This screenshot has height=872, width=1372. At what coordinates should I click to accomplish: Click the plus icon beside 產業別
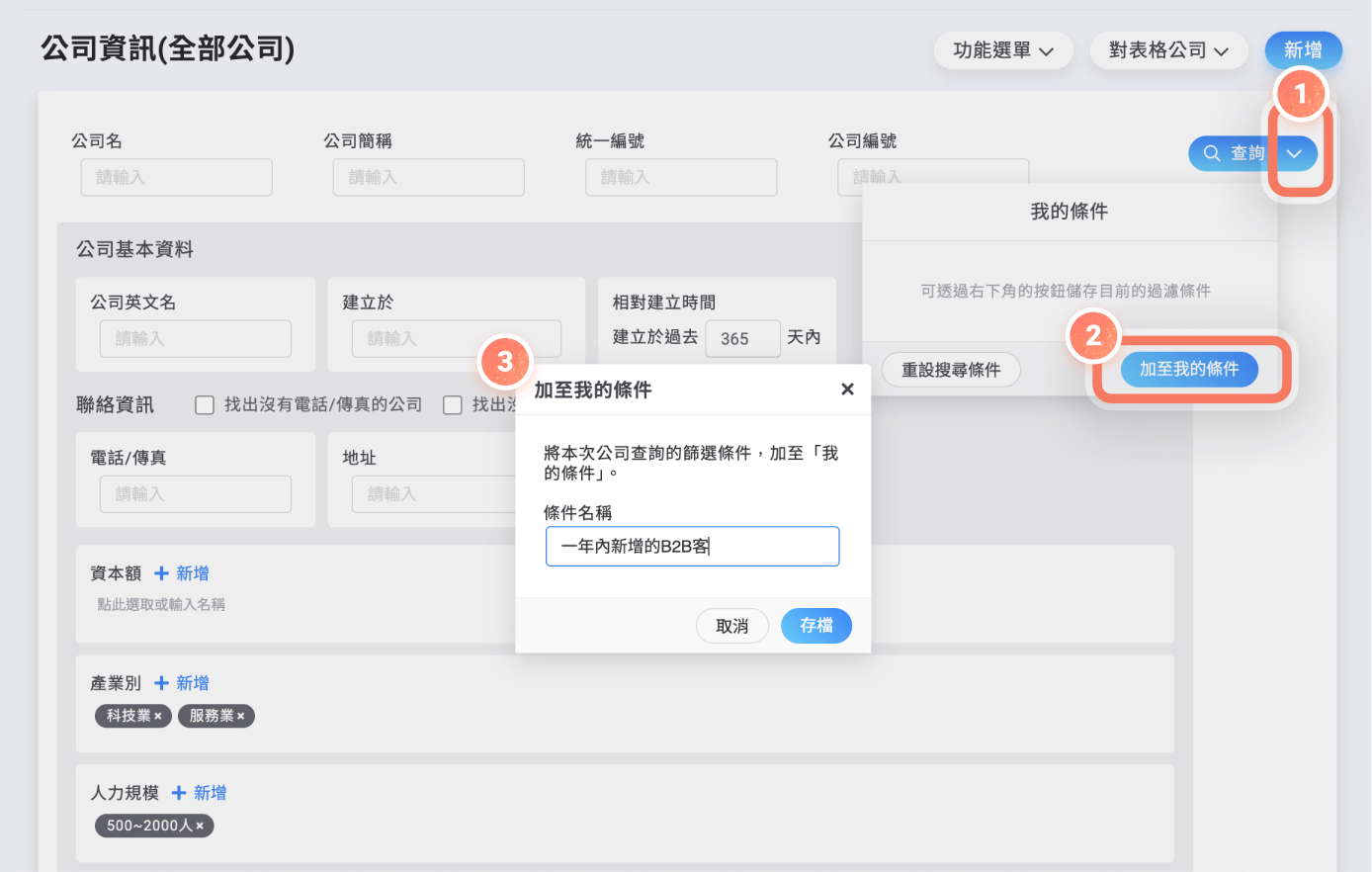tap(162, 683)
